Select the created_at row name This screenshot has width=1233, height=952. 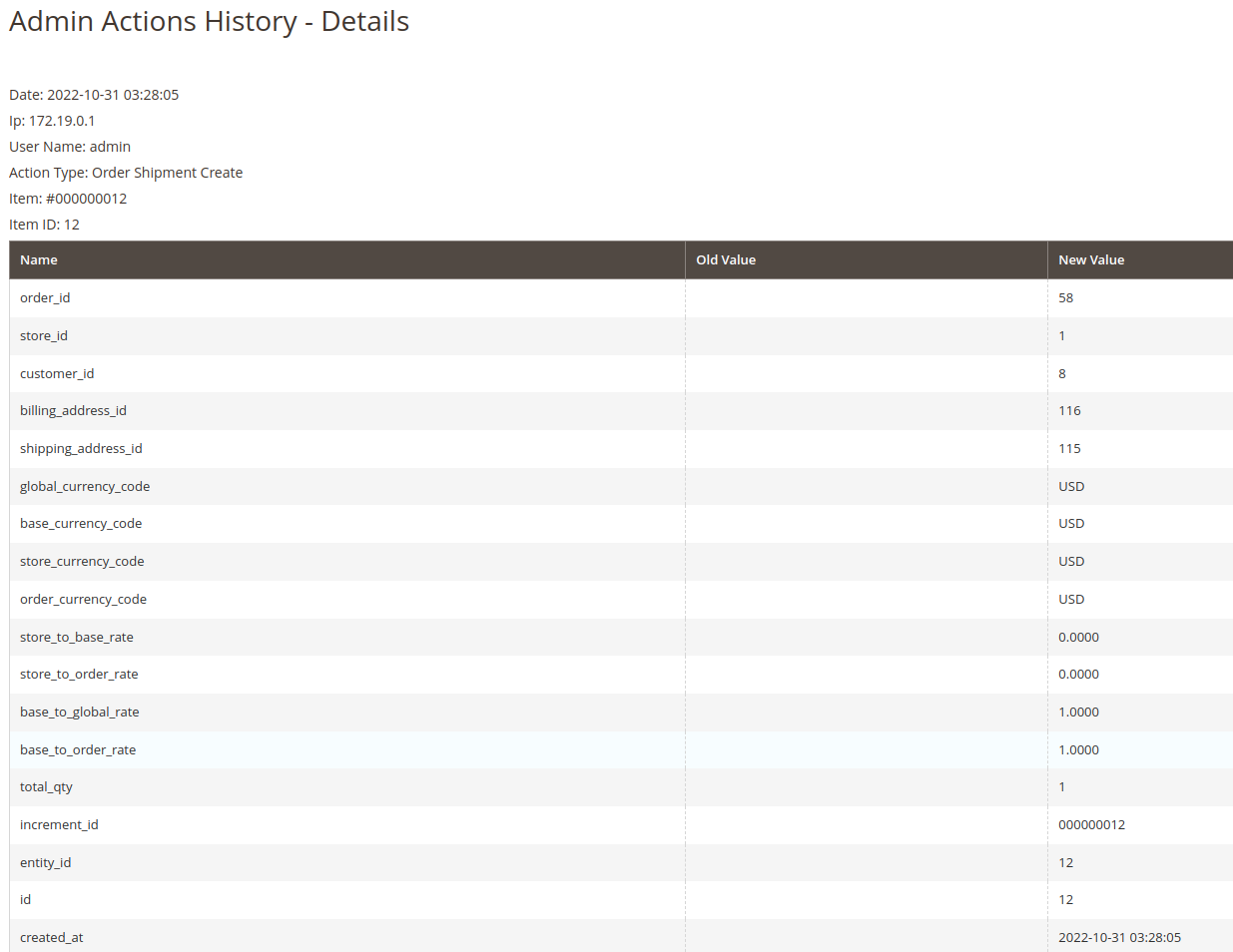point(52,937)
